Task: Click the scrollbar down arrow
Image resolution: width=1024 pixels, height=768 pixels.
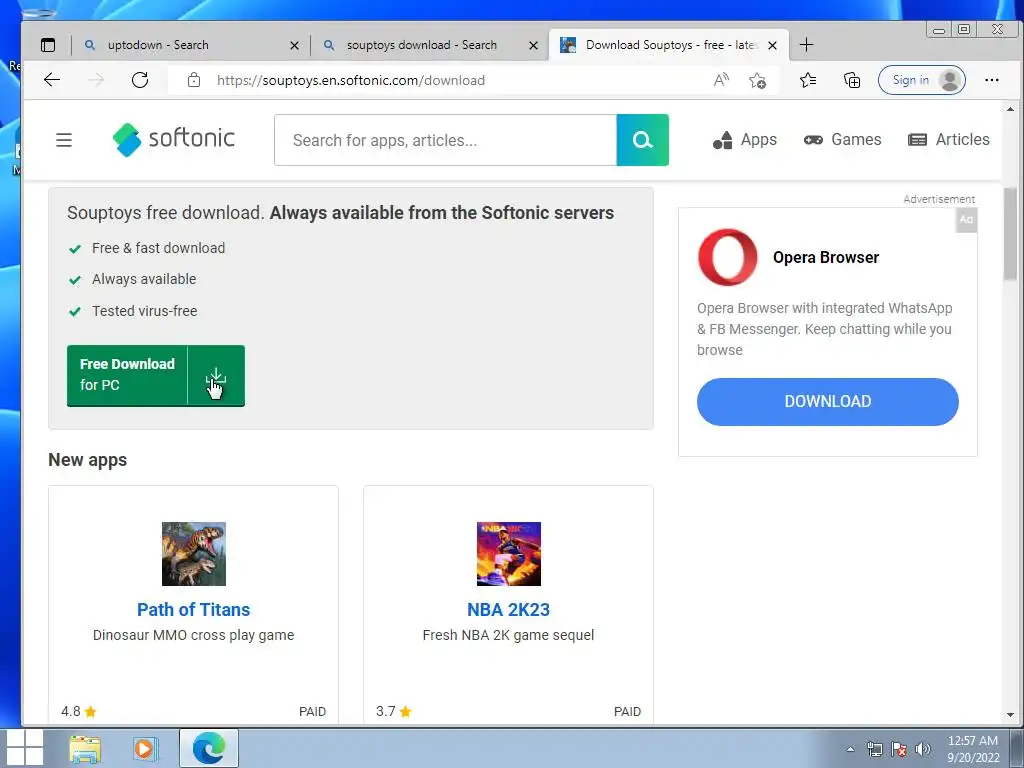Action: pyautogui.click(x=1010, y=715)
